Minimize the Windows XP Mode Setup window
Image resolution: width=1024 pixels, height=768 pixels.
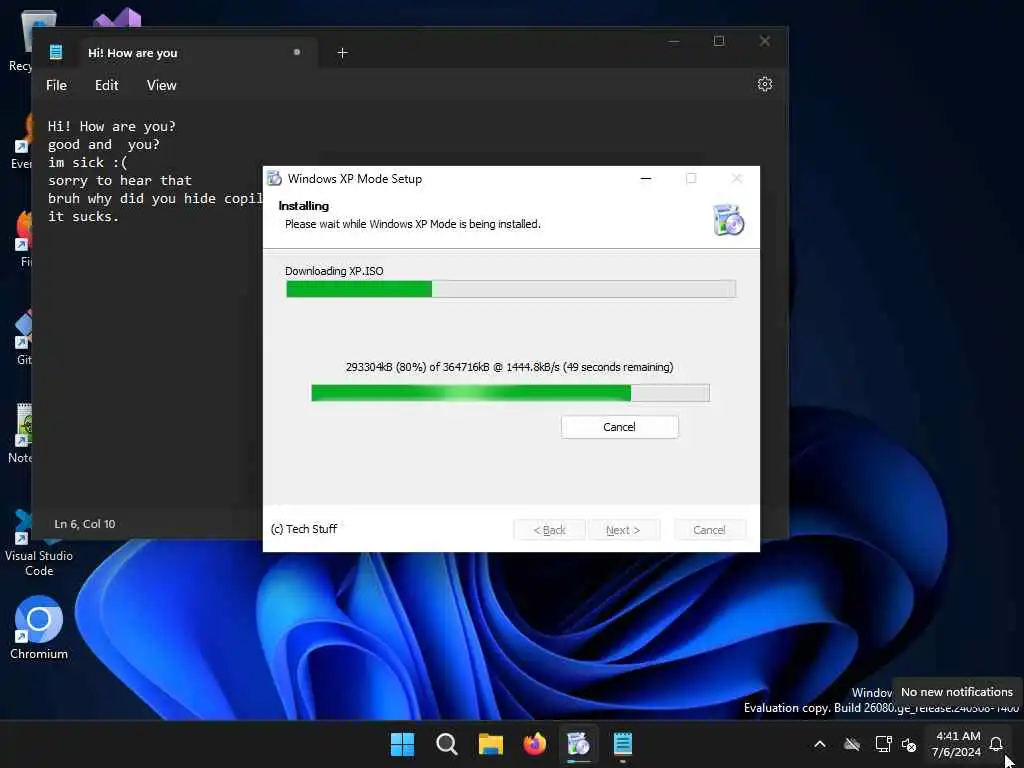click(646, 178)
